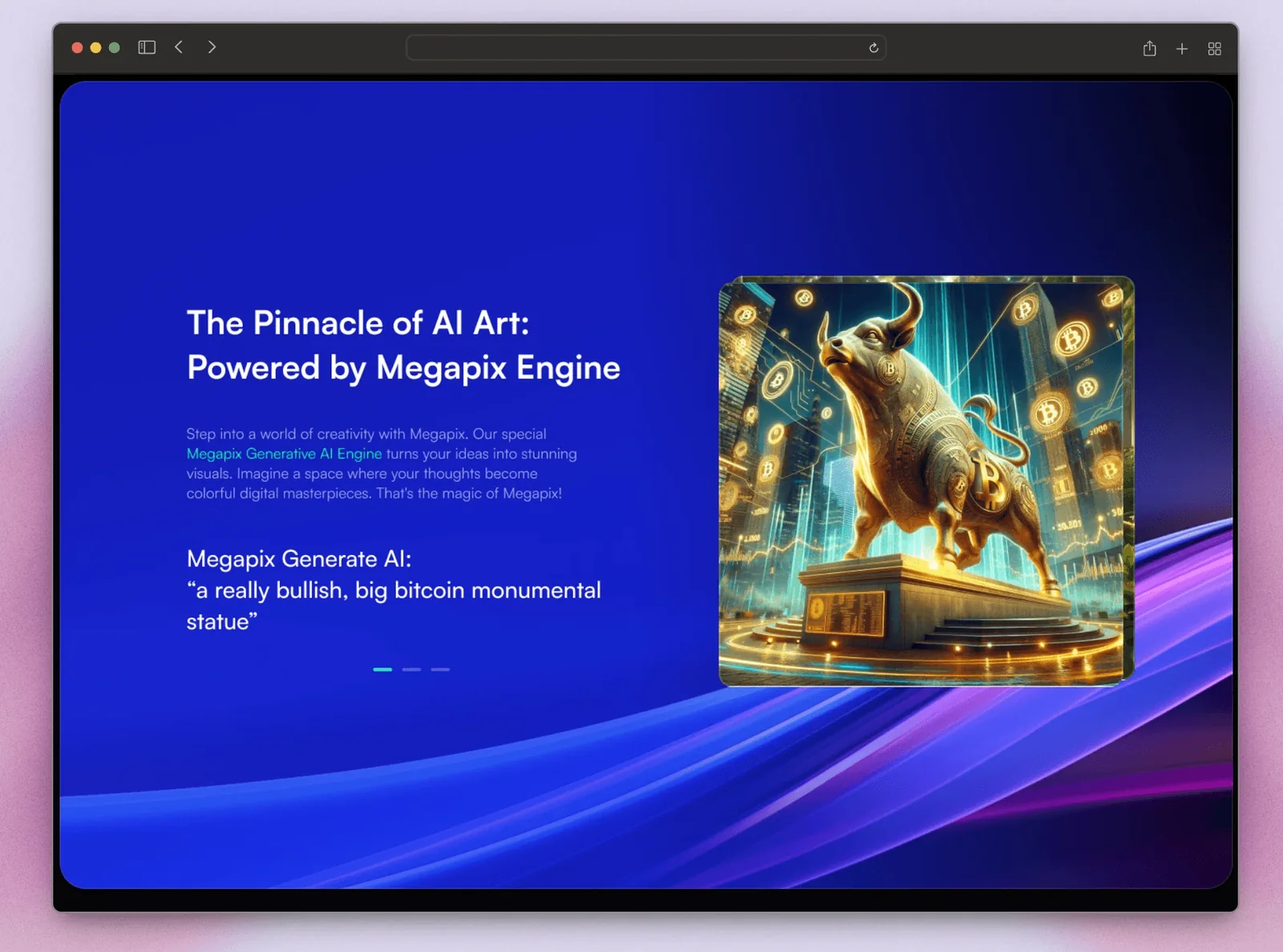Go back with the left arrow
The image size is (1283, 952).
[x=179, y=47]
